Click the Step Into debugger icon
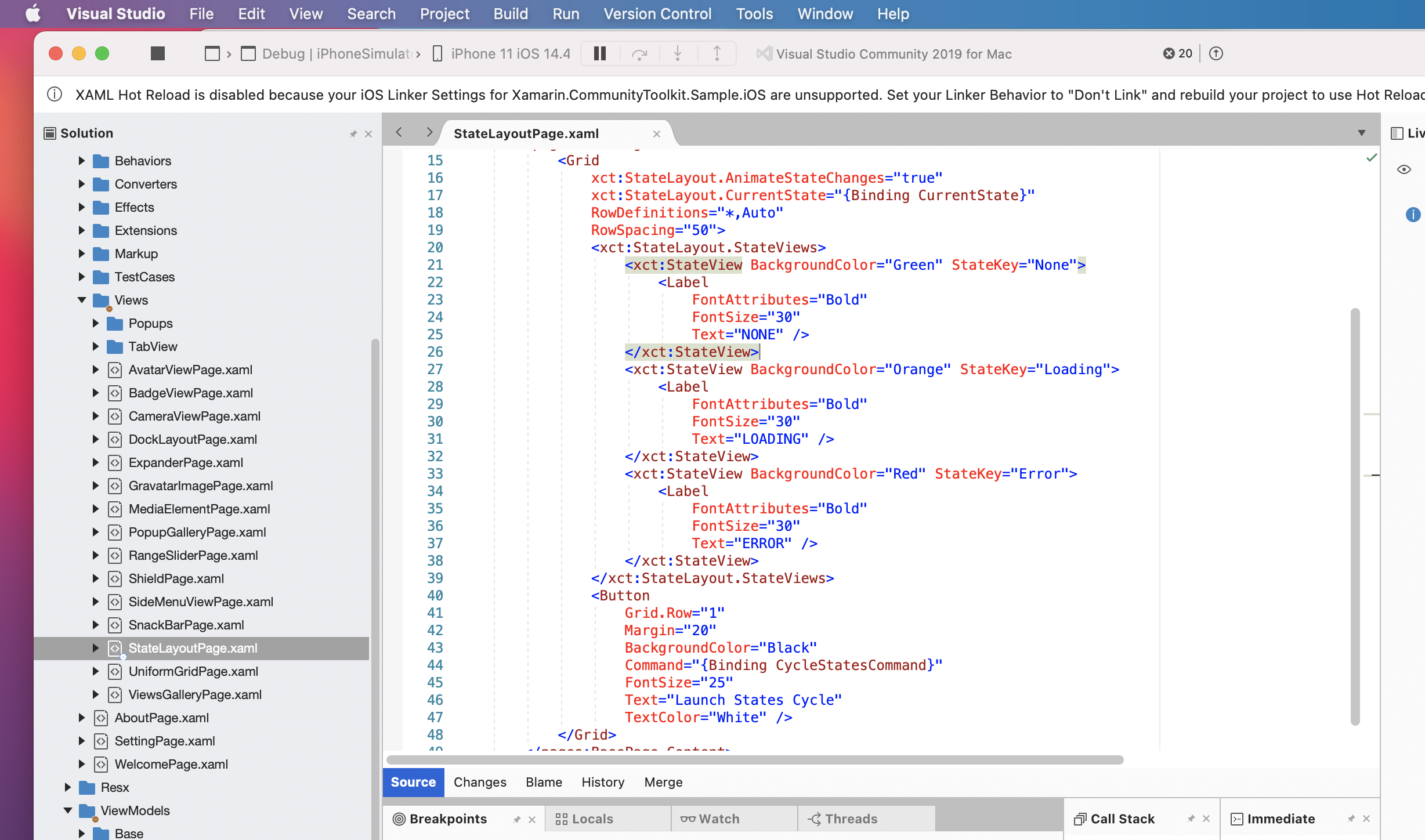The image size is (1425, 840). point(677,53)
